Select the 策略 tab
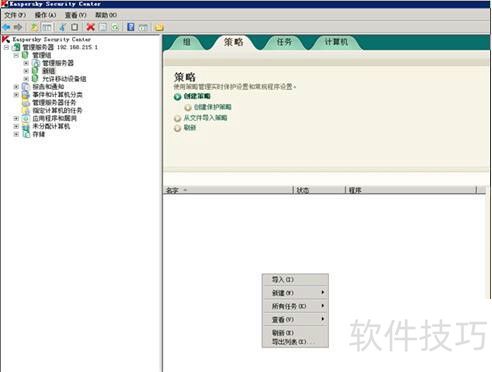Image resolution: width=492 pixels, height=372 pixels. click(233, 42)
